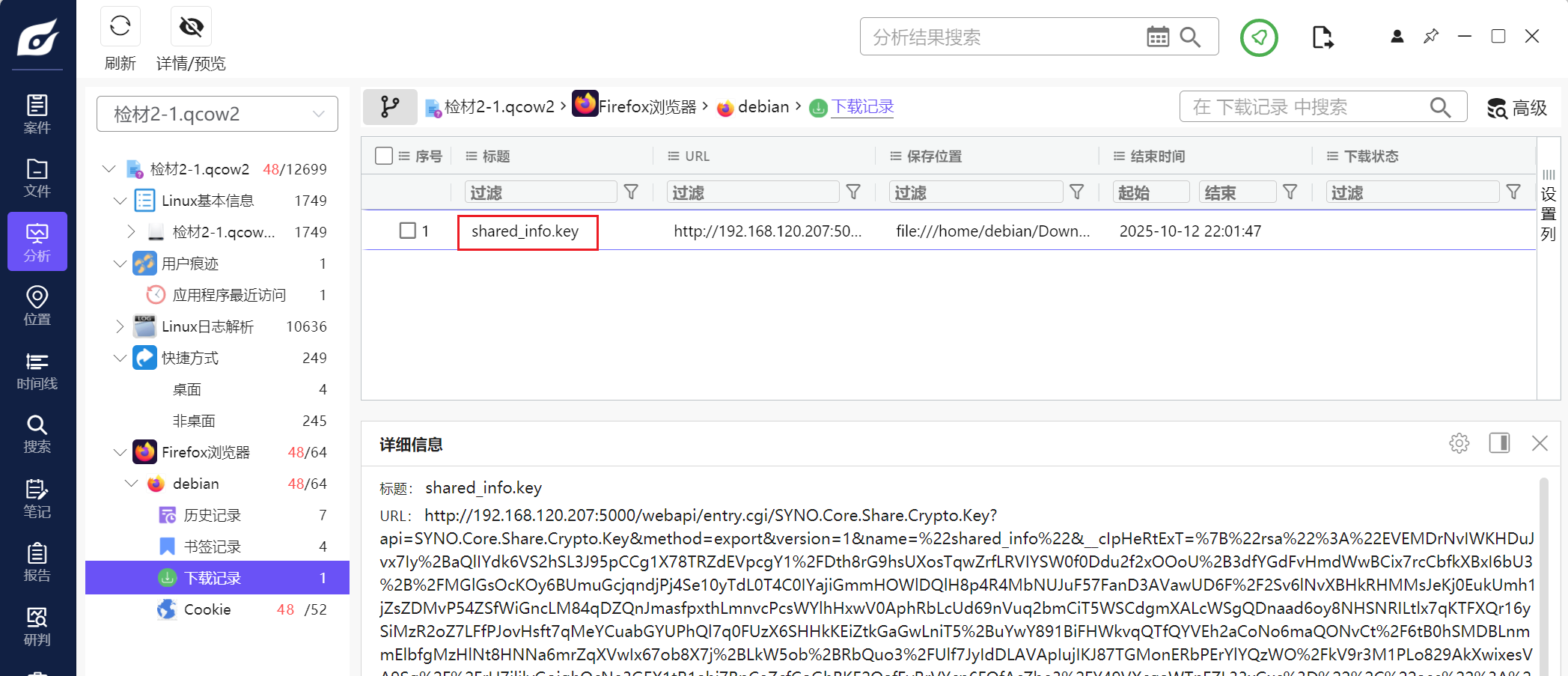Open detail panel settings gear icon

point(1459,443)
